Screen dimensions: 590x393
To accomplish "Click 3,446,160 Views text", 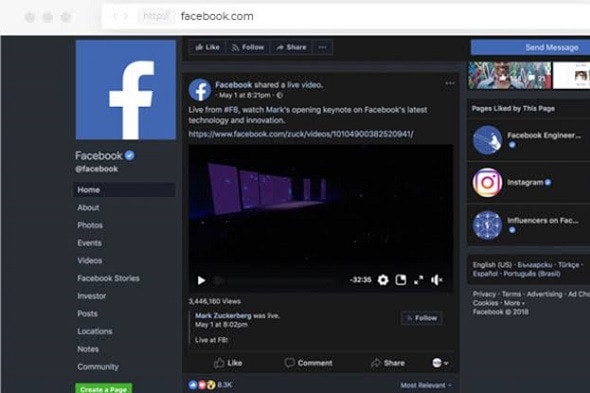I will tap(214, 301).
